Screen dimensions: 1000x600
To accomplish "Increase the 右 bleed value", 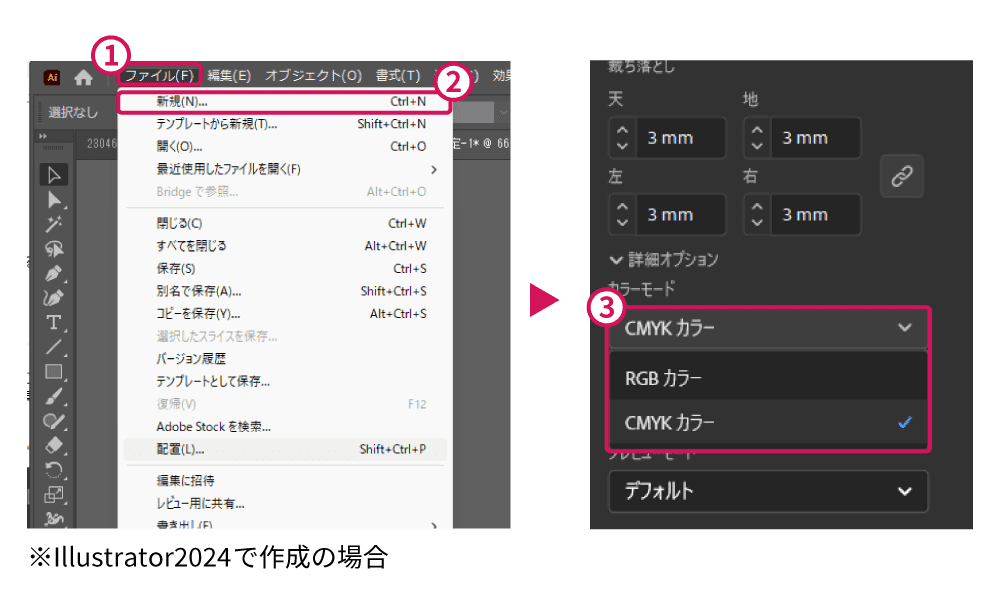I will pyautogui.click(x=757, y=207).
